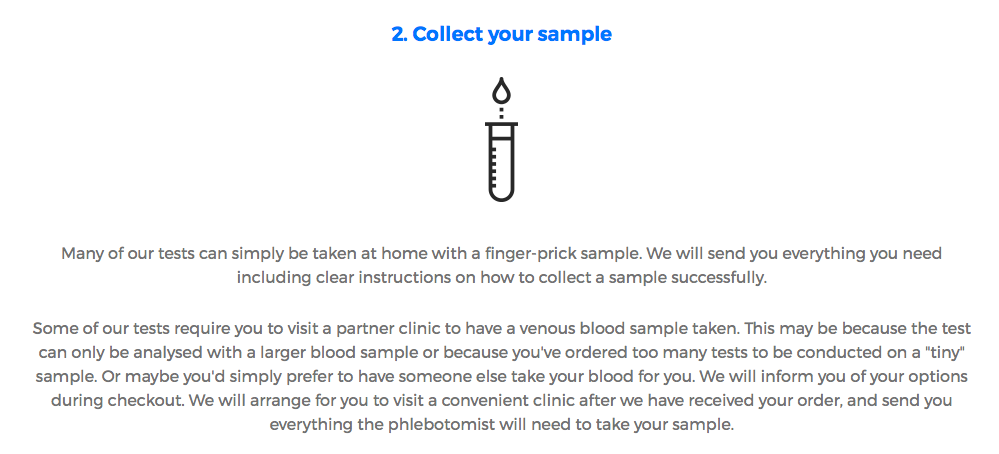Click the droplet above the test tube
The height and width of the screenshot is (454, 999).
(x=501, y=91)
